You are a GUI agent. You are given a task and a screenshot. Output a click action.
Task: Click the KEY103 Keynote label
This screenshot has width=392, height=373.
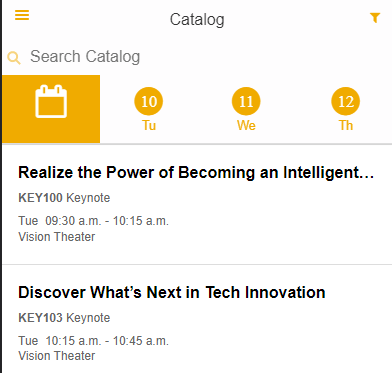click(64, 318)
